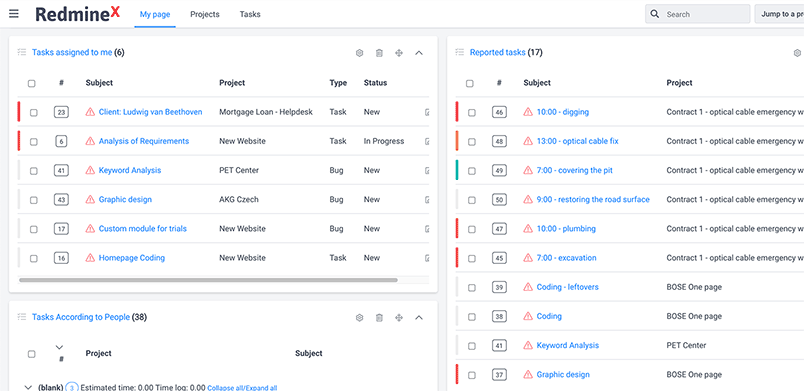The width and height of the screenshot is (804, 391).
Task: Click sort chevron above the # column
Action: coord(59,347)
